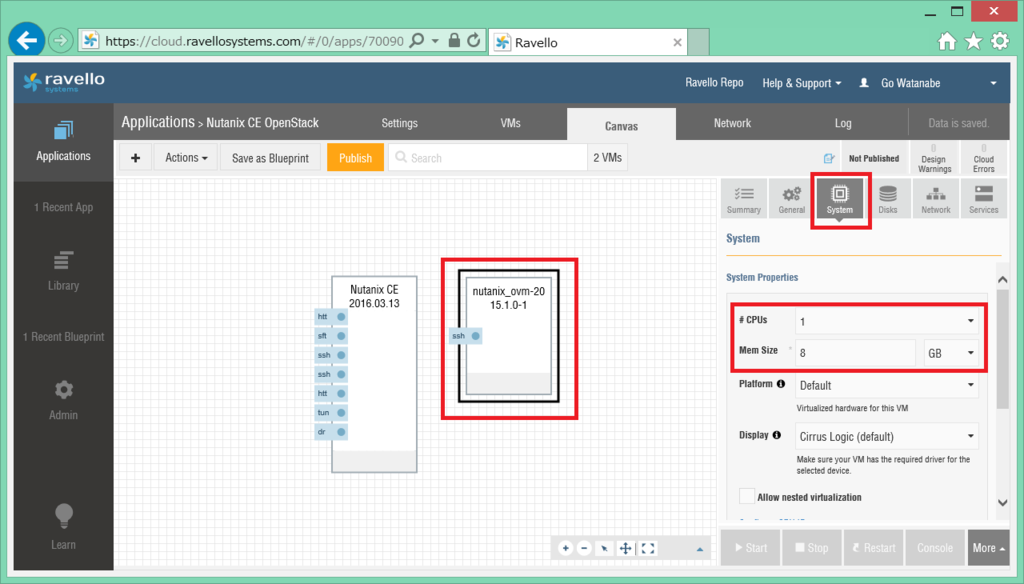The width and height of the screenshot is (1024, 584).
Task: Switch to the Network tab
Action: point(732,123)
